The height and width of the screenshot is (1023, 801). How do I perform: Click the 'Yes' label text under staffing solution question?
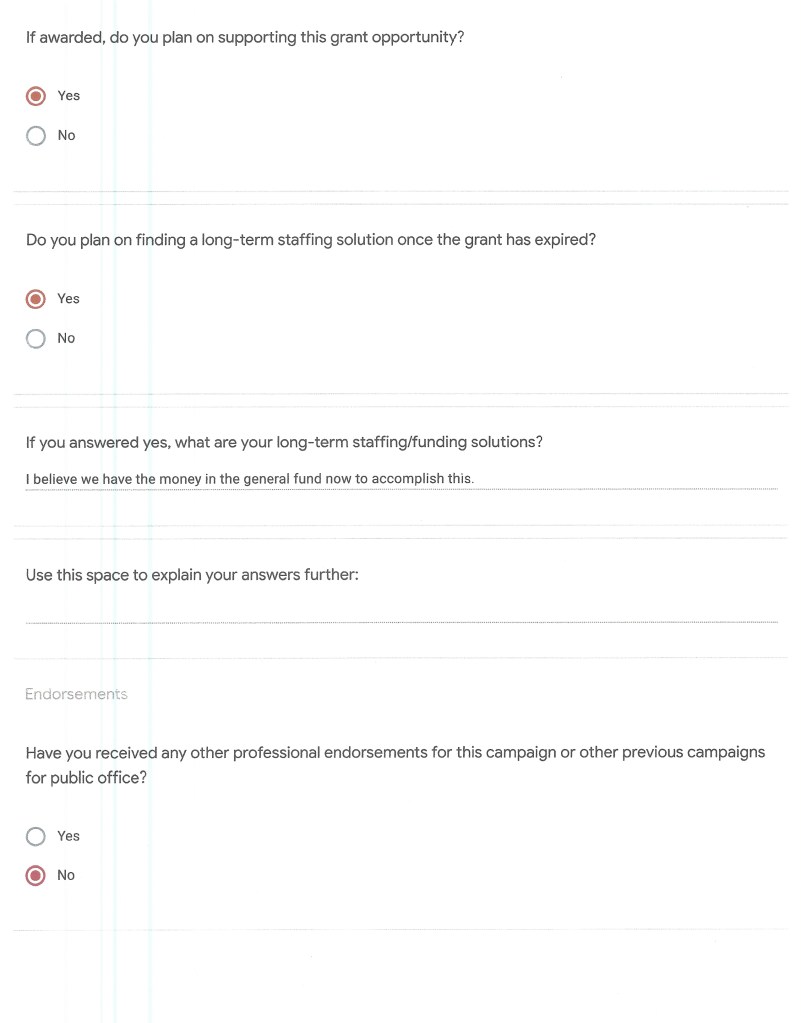[x=68, y=299]
